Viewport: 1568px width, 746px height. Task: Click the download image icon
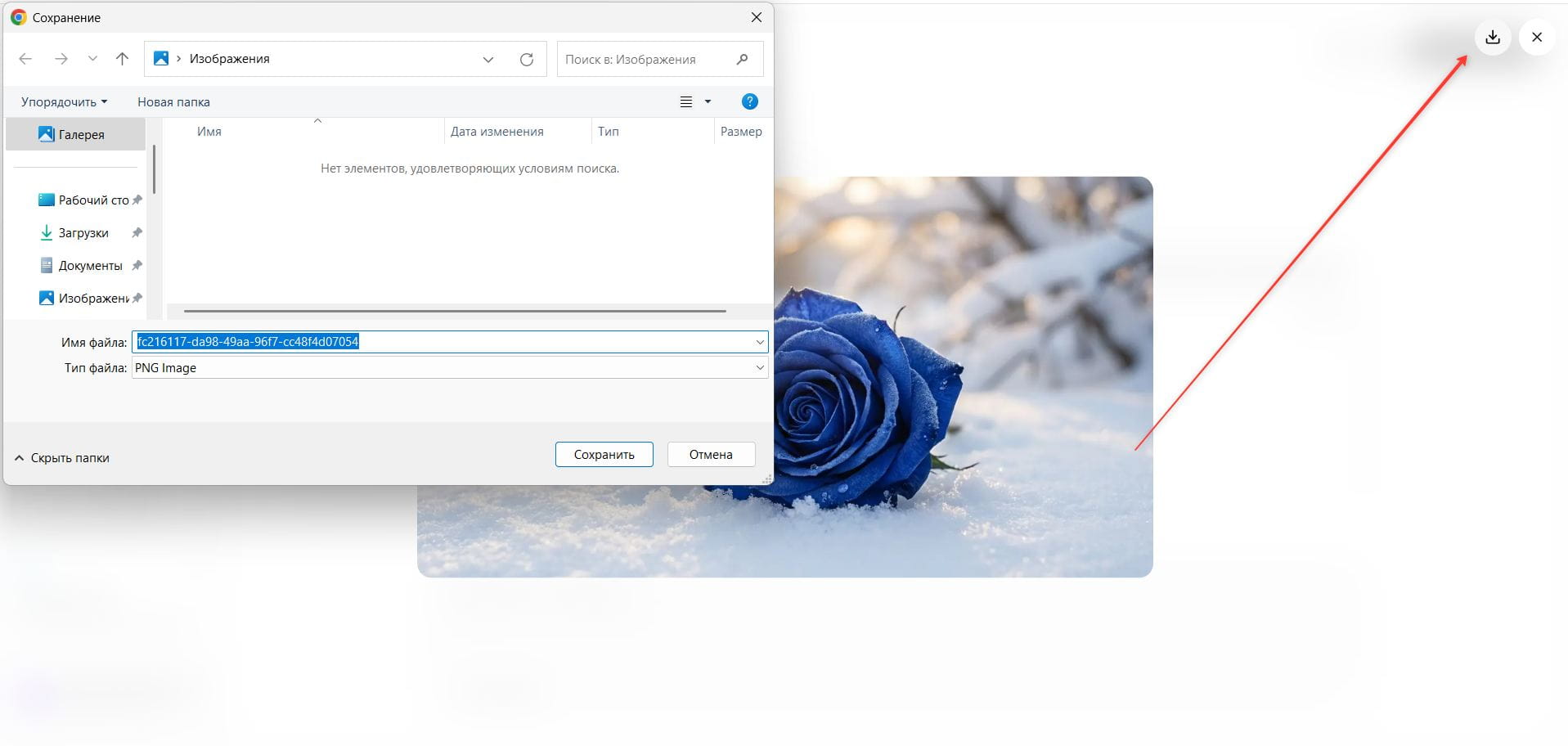(1492, 38)
